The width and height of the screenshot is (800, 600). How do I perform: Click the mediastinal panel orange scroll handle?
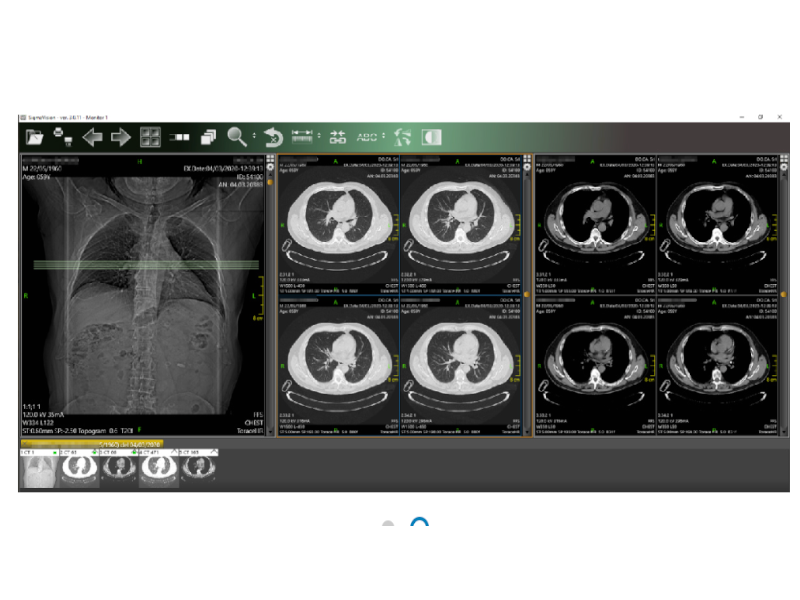coord(784,294)
